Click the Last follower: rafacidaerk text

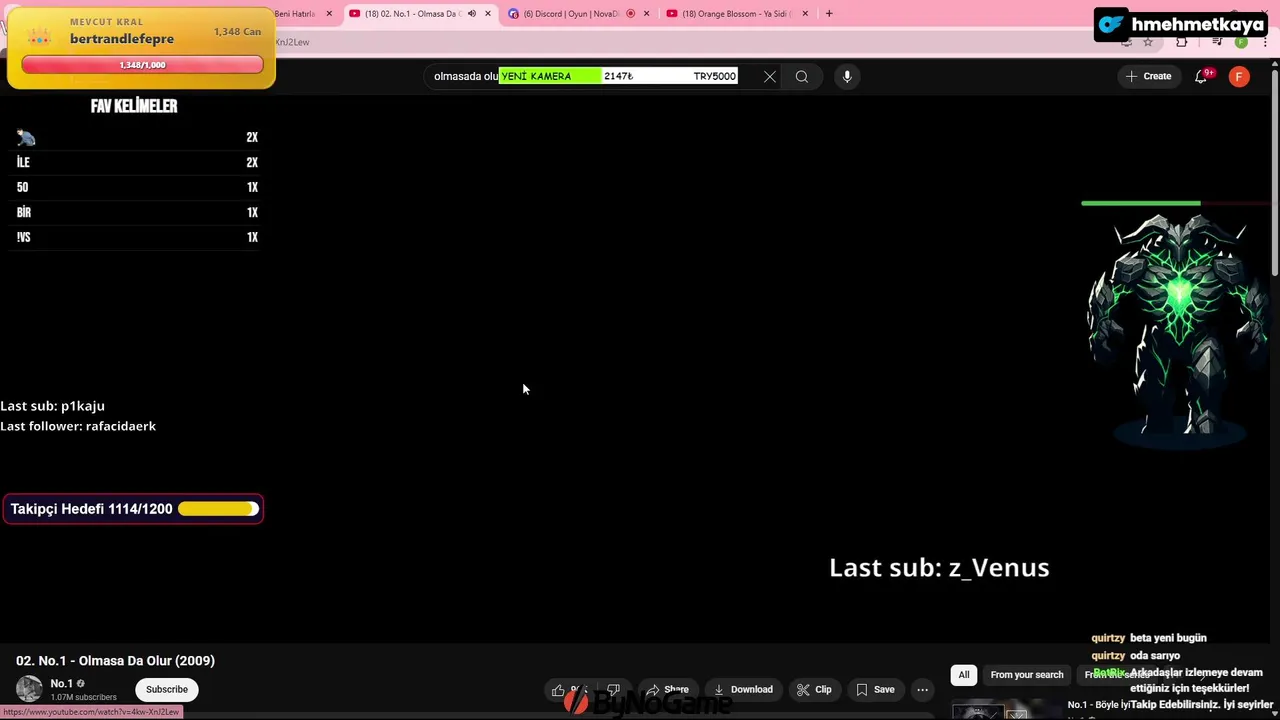click(78, 426)
